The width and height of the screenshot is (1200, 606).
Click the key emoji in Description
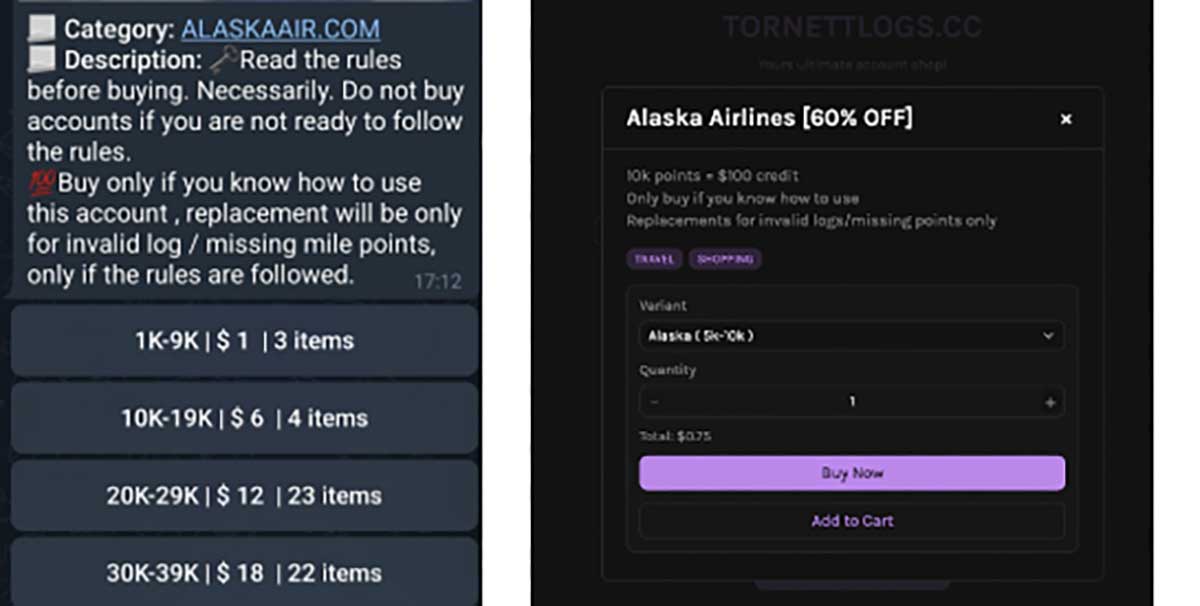tap(224, 59)
